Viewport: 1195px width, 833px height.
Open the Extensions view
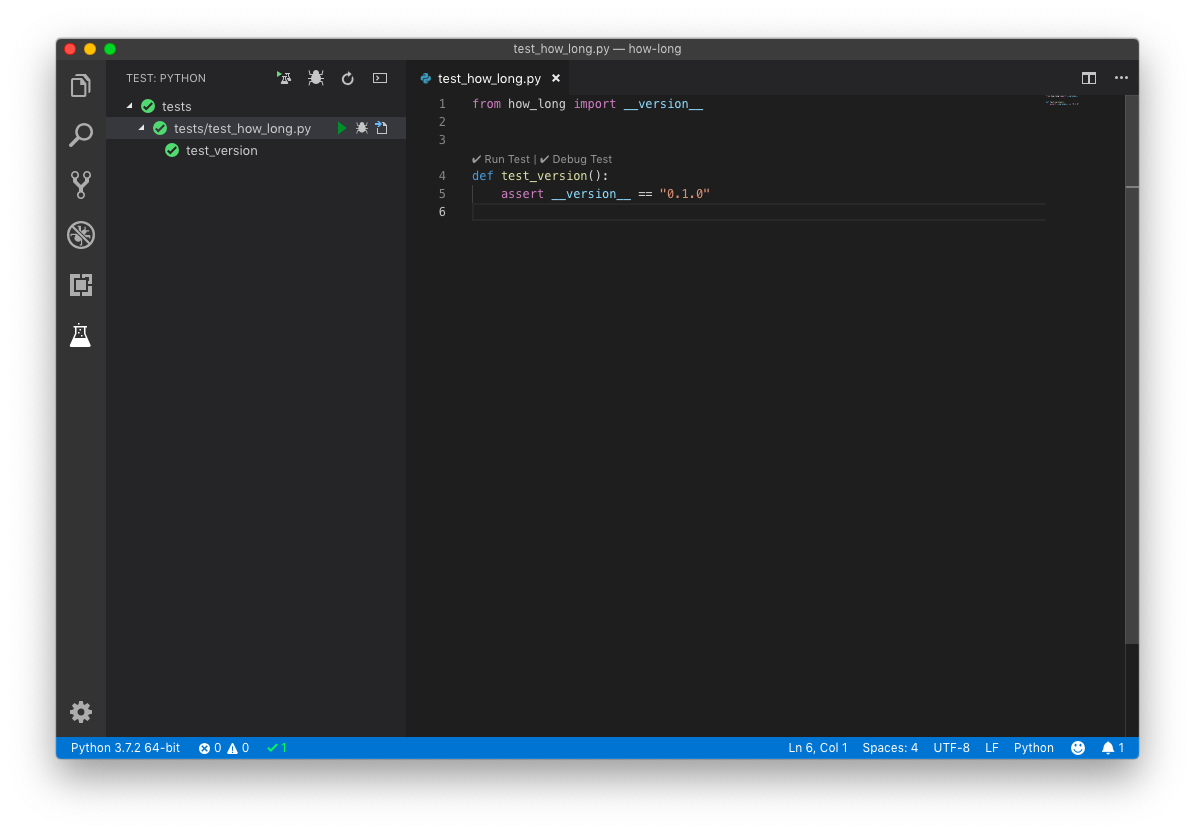pos(81,285)
